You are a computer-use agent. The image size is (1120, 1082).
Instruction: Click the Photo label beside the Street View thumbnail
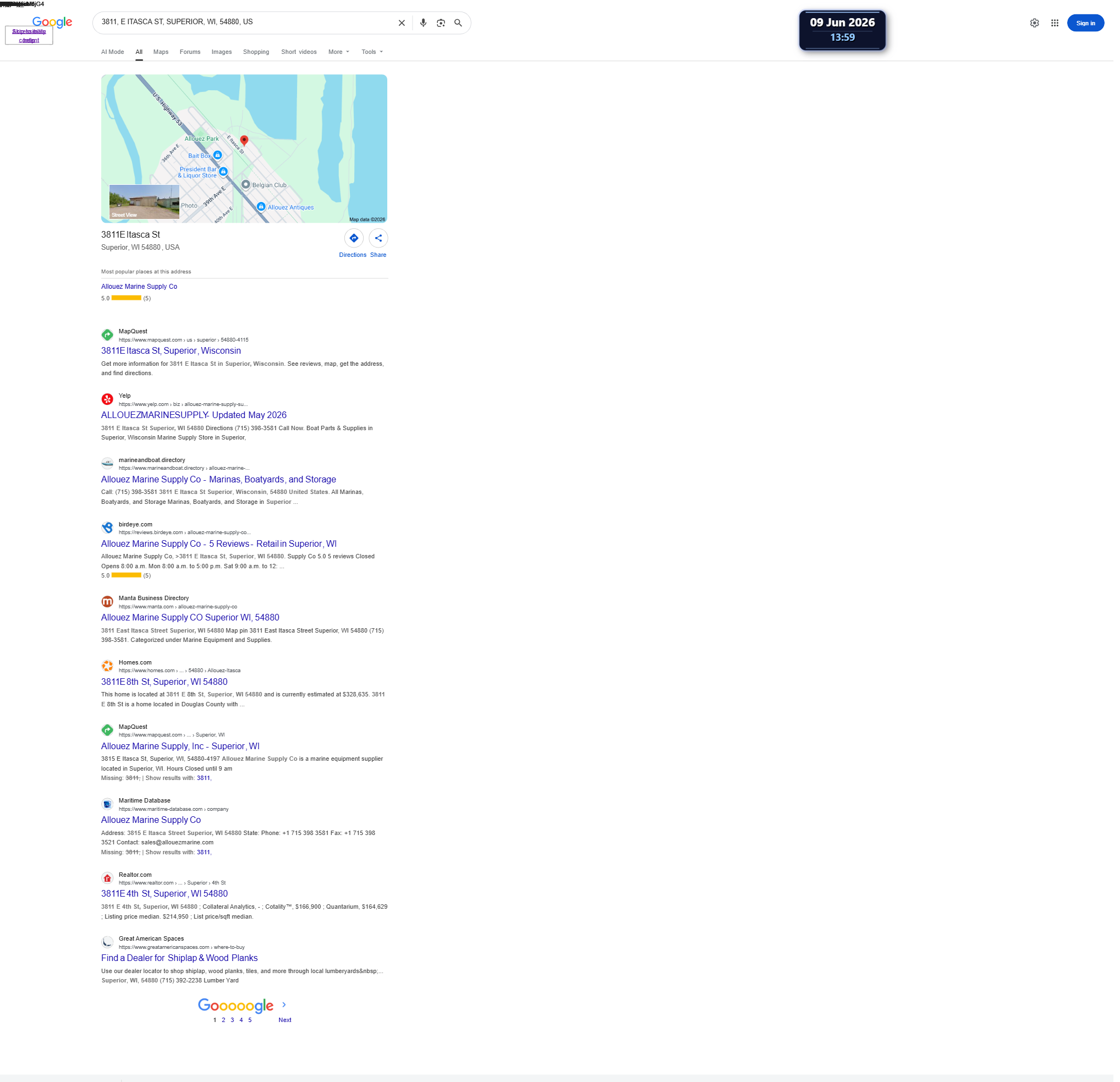pyautogui.click(x=189, y=206)
